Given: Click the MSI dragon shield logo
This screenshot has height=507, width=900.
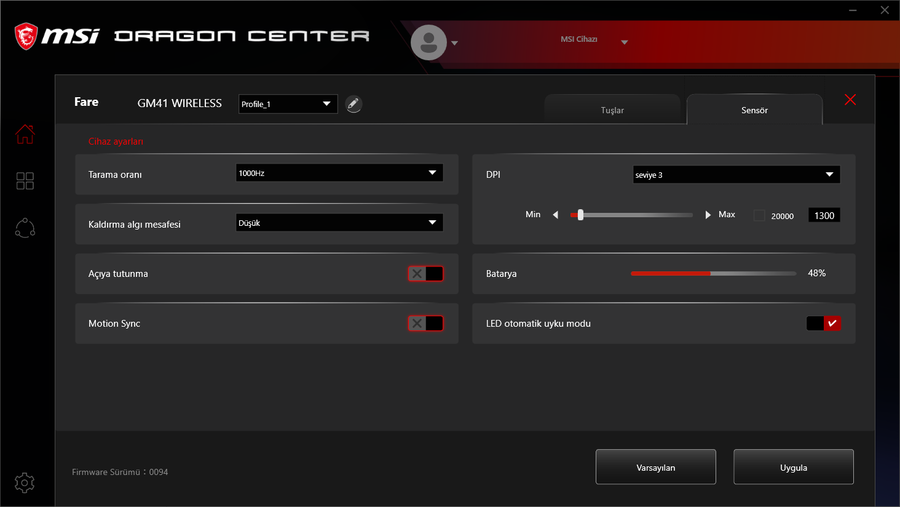Looking at the screenshot, I should click(26, 36).
